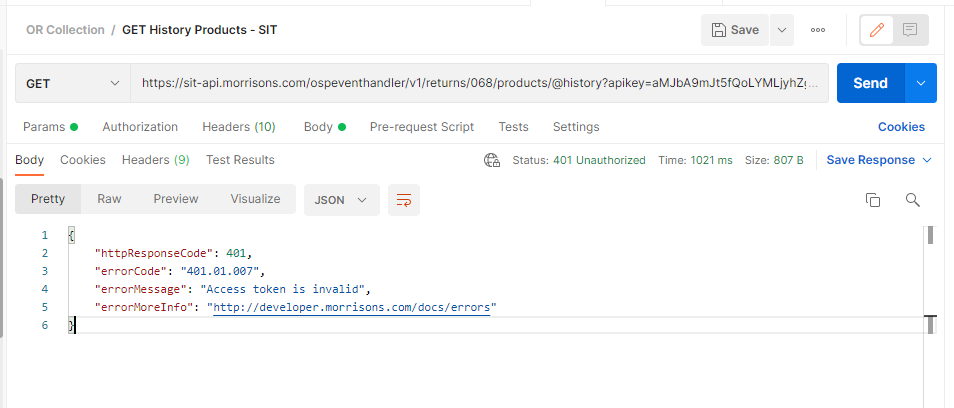
Task: Click the "errorMoreInfo" key
Action: pos(144,307)
